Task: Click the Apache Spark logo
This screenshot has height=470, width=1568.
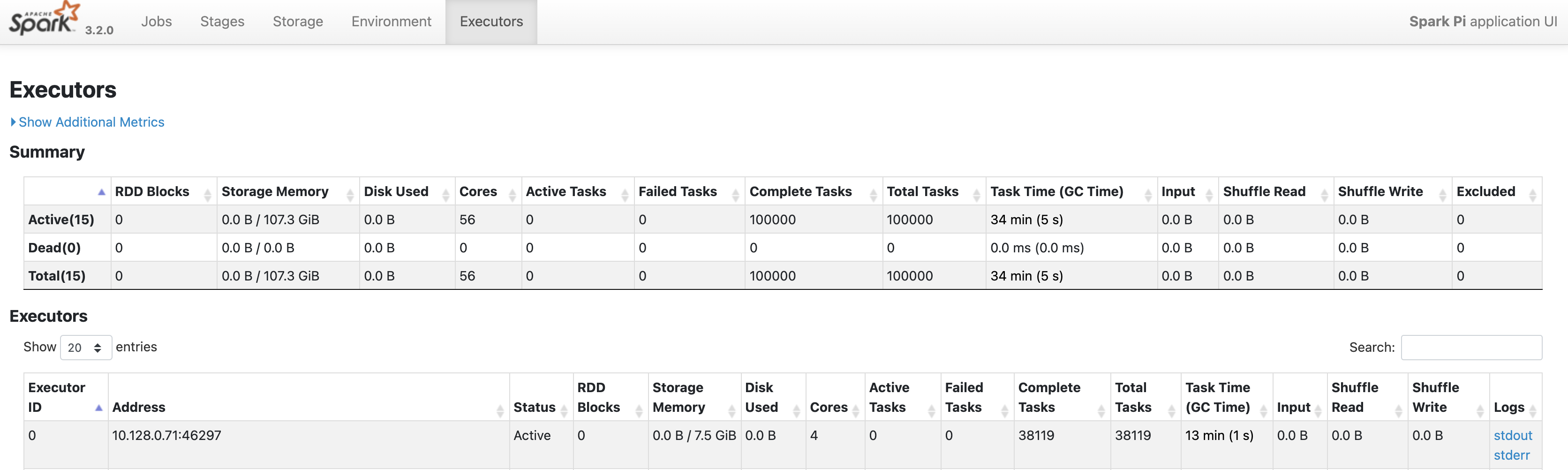Action: pyautogui.click(x=44, y=20)
